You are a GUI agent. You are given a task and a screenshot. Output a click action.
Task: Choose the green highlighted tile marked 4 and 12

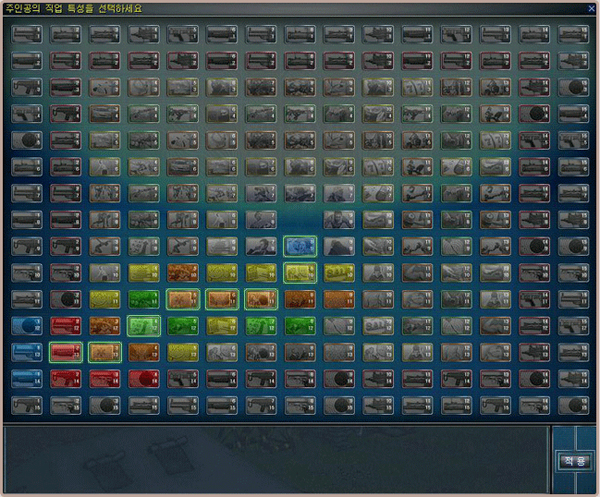pyautogui.click(x=144, y=326)
